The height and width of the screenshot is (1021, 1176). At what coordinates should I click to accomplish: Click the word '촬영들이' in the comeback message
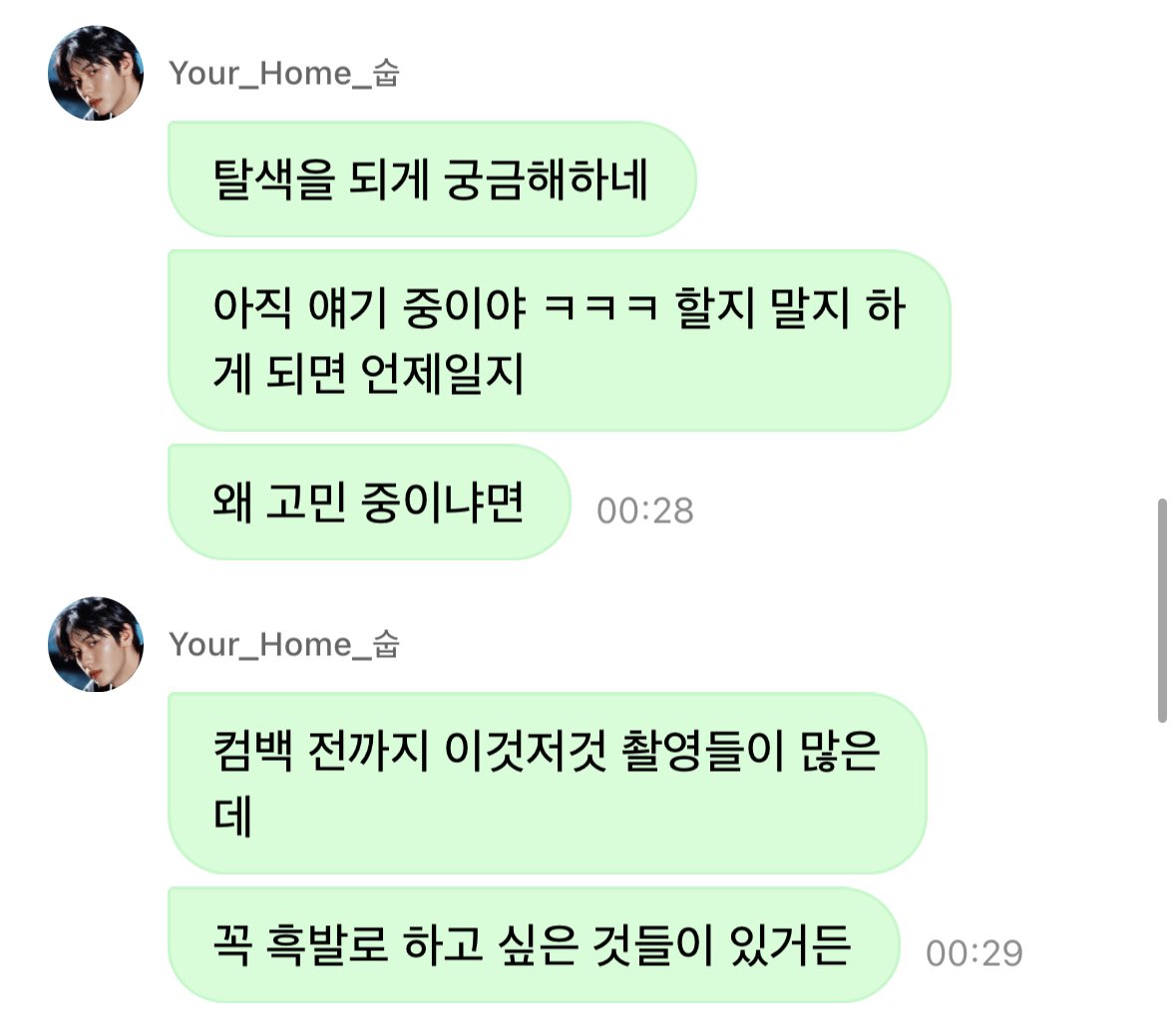(x=702, y=751)
